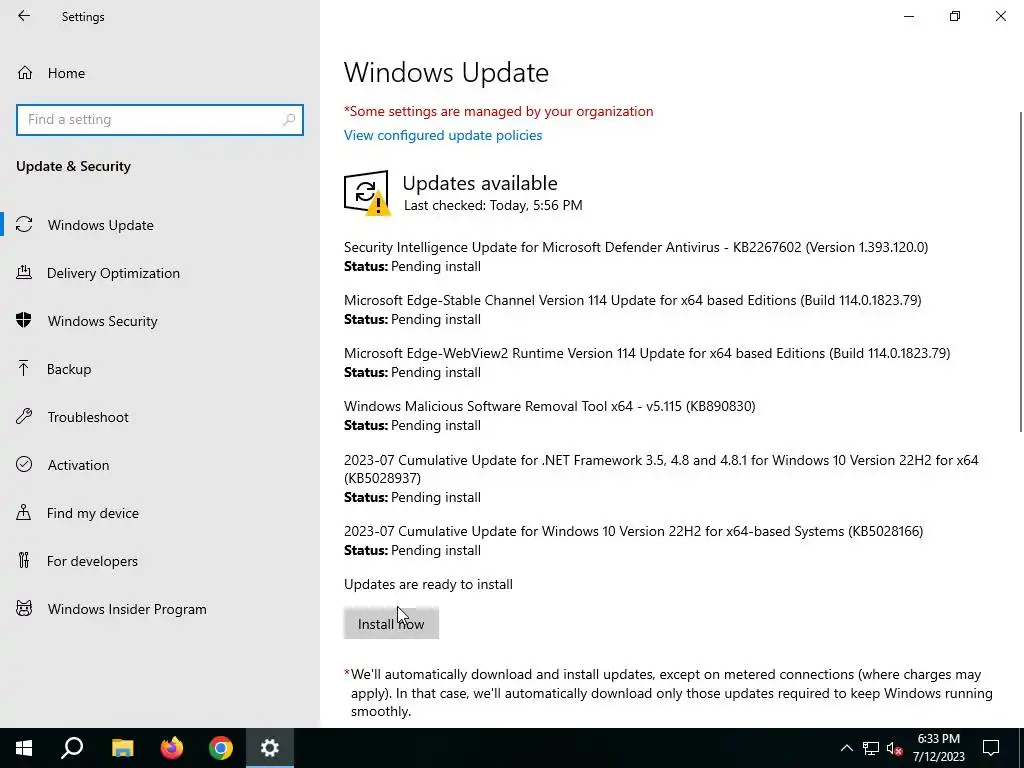The image size is (1024, 768).
Task: Click the Malicious Software Removal Tool entry
Action: coord(550,415)
